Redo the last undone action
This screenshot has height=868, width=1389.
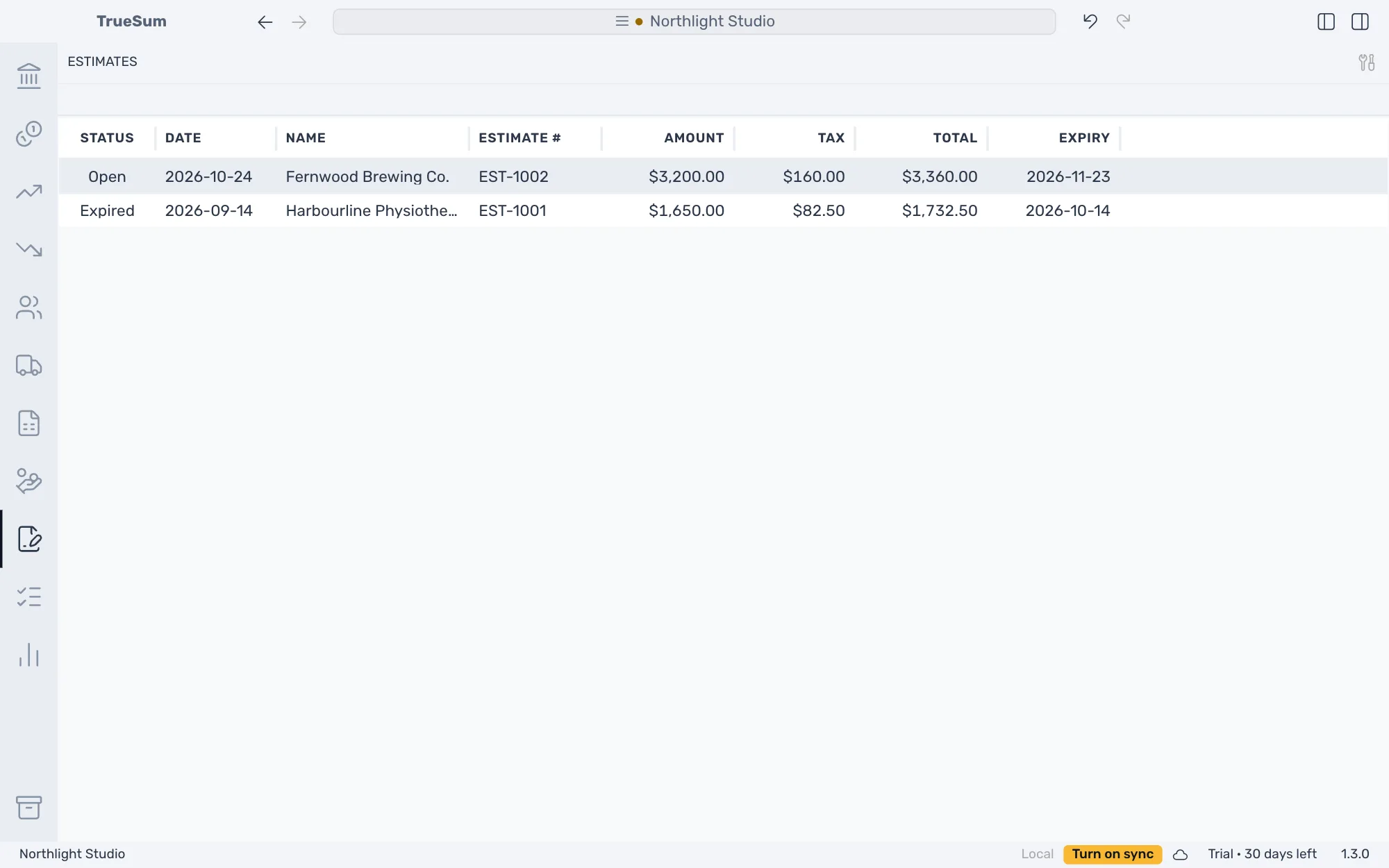click(1123, 22)
